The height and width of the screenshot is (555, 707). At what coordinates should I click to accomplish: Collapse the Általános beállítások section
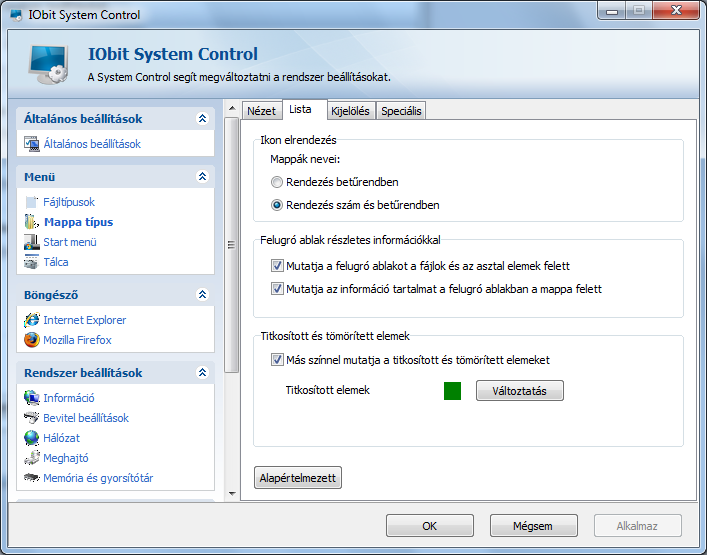tap(202, 119)
